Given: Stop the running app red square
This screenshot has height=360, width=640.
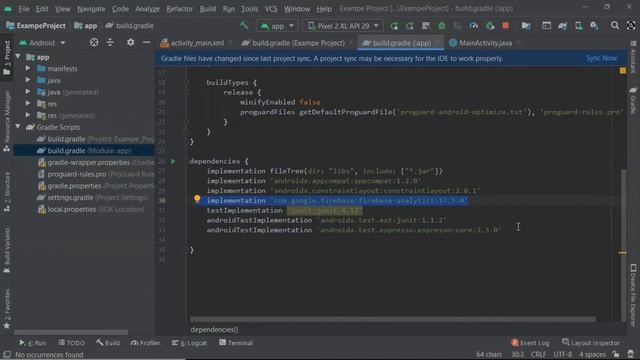Looking at the screenshot, I should pos(505,26).
